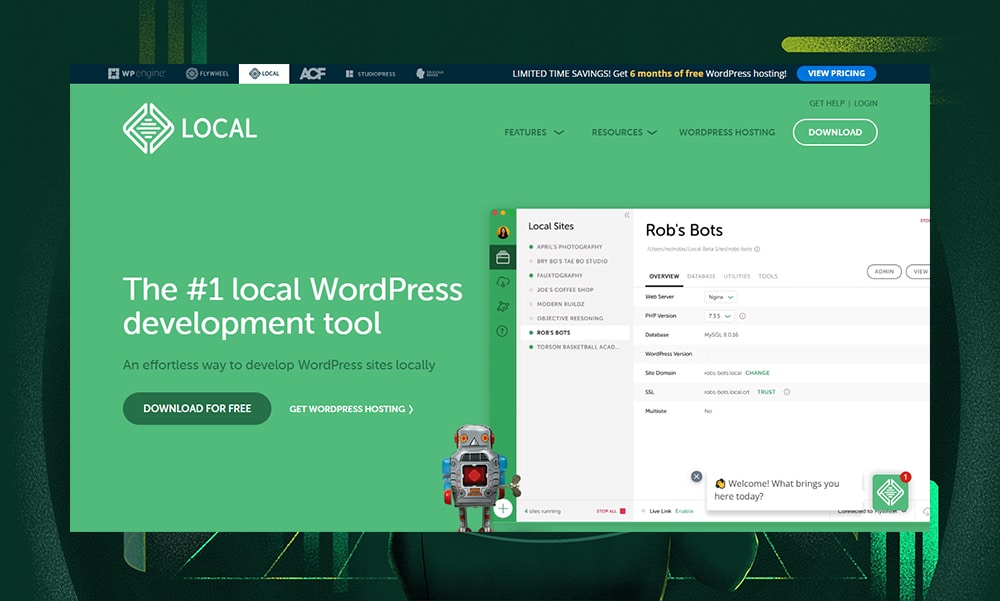This screenshot has width=1000, height=601.
Task: Expand the Resources dropdown menu
Action: (x=624, y=131)
